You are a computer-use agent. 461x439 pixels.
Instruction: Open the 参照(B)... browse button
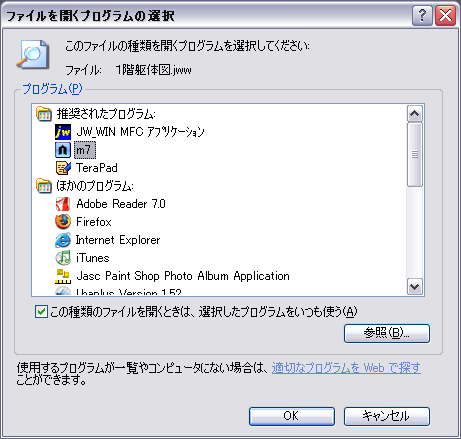click(387, 333)
